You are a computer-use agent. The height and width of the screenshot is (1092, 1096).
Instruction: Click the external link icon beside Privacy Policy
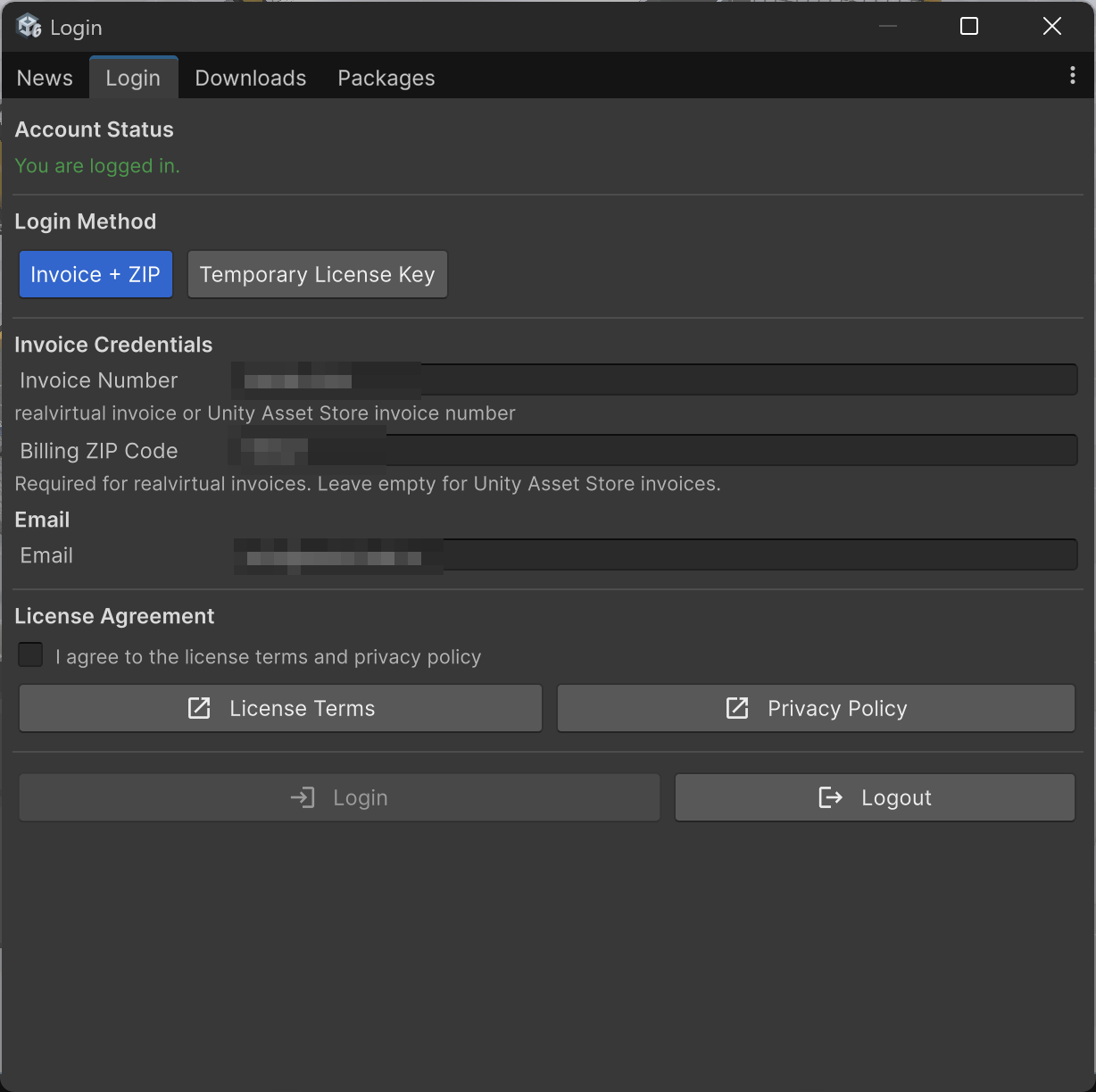tap(737, 708)
